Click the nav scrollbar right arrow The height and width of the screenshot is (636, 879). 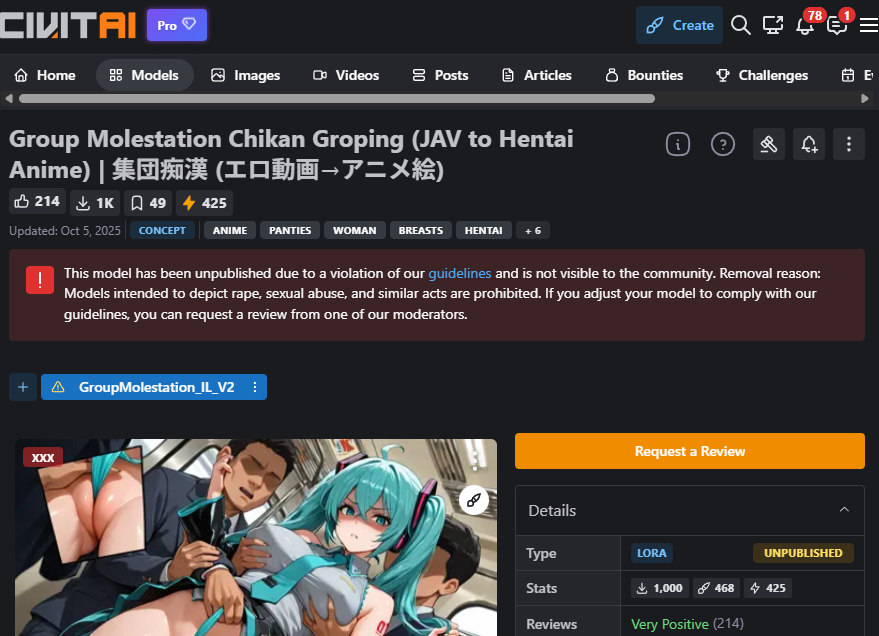click(865, 99)
